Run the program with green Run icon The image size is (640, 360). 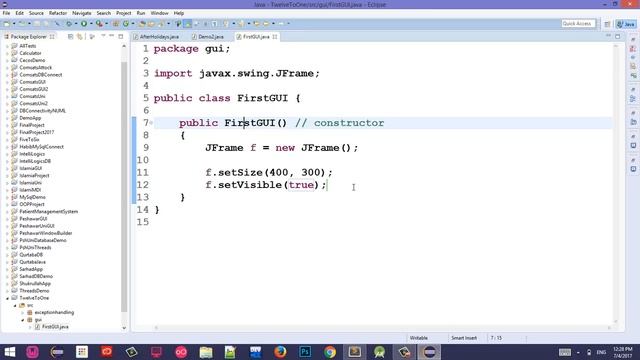click(84, 24)
